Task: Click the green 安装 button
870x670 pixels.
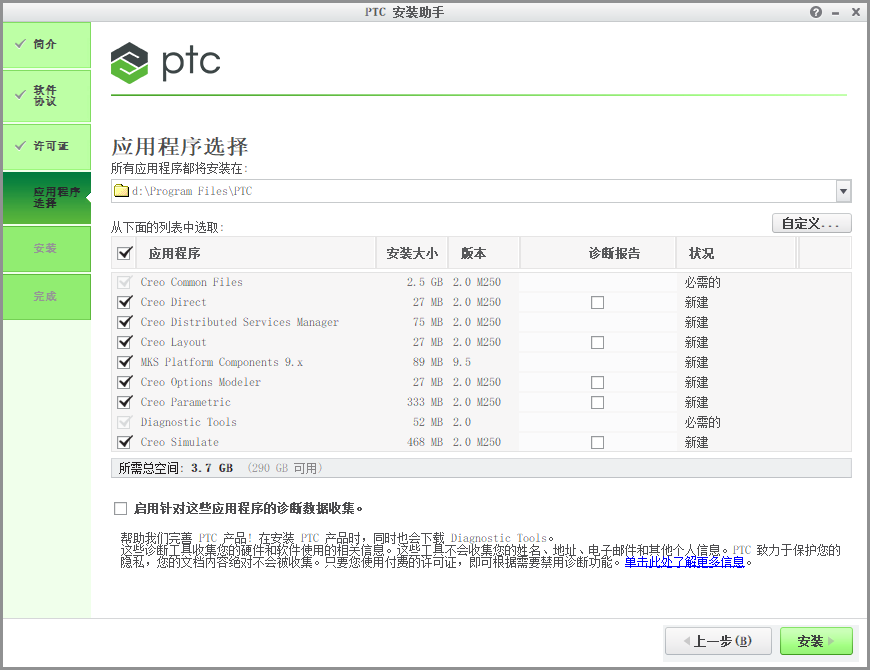Action: pyautogui.click(x=816, y=641)
